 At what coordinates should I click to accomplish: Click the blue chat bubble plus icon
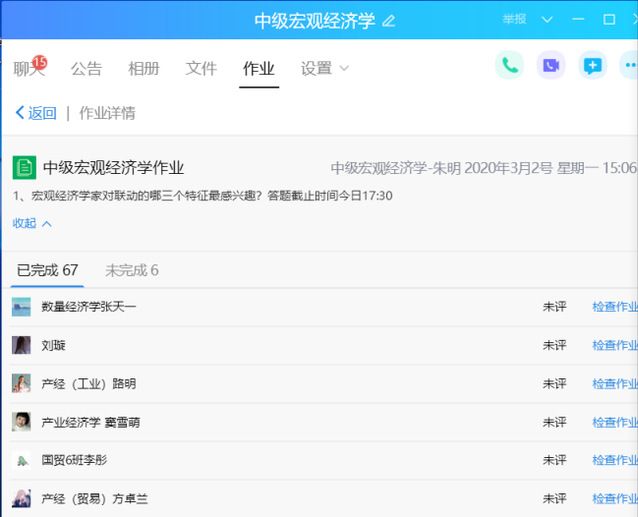pos(592,66)
